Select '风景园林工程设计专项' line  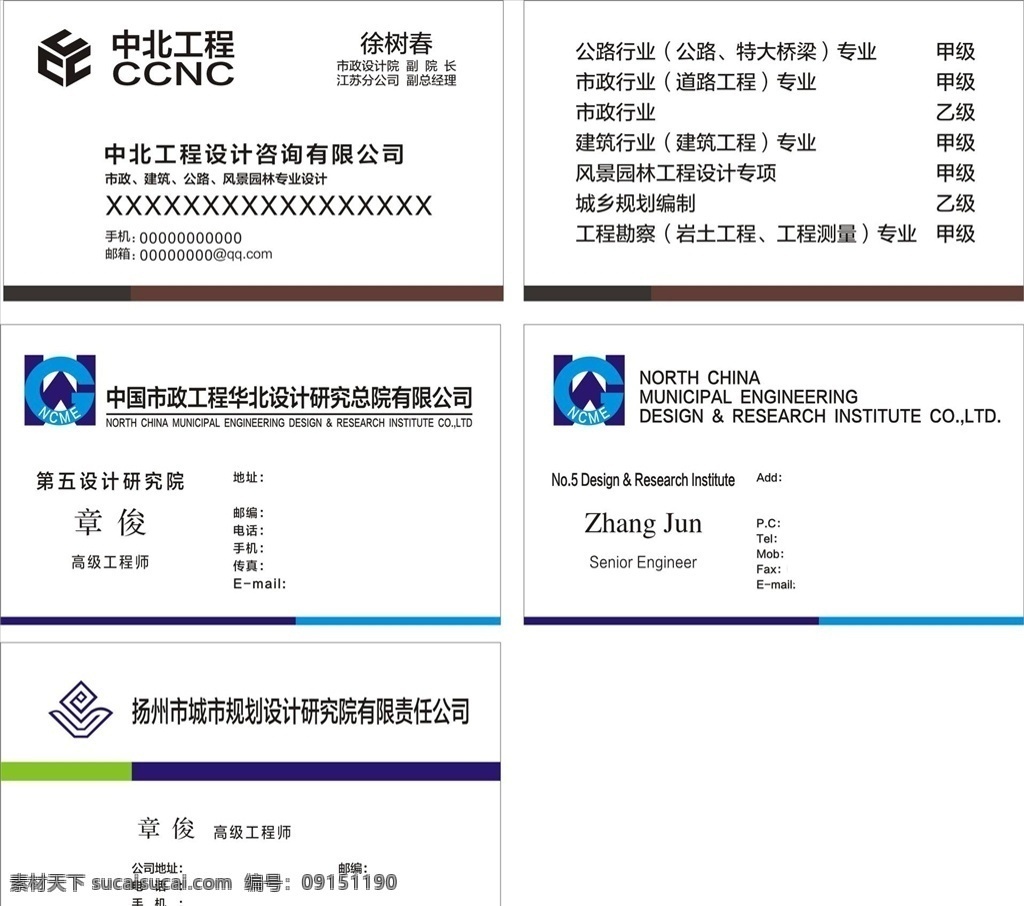[x=675, y=173]
